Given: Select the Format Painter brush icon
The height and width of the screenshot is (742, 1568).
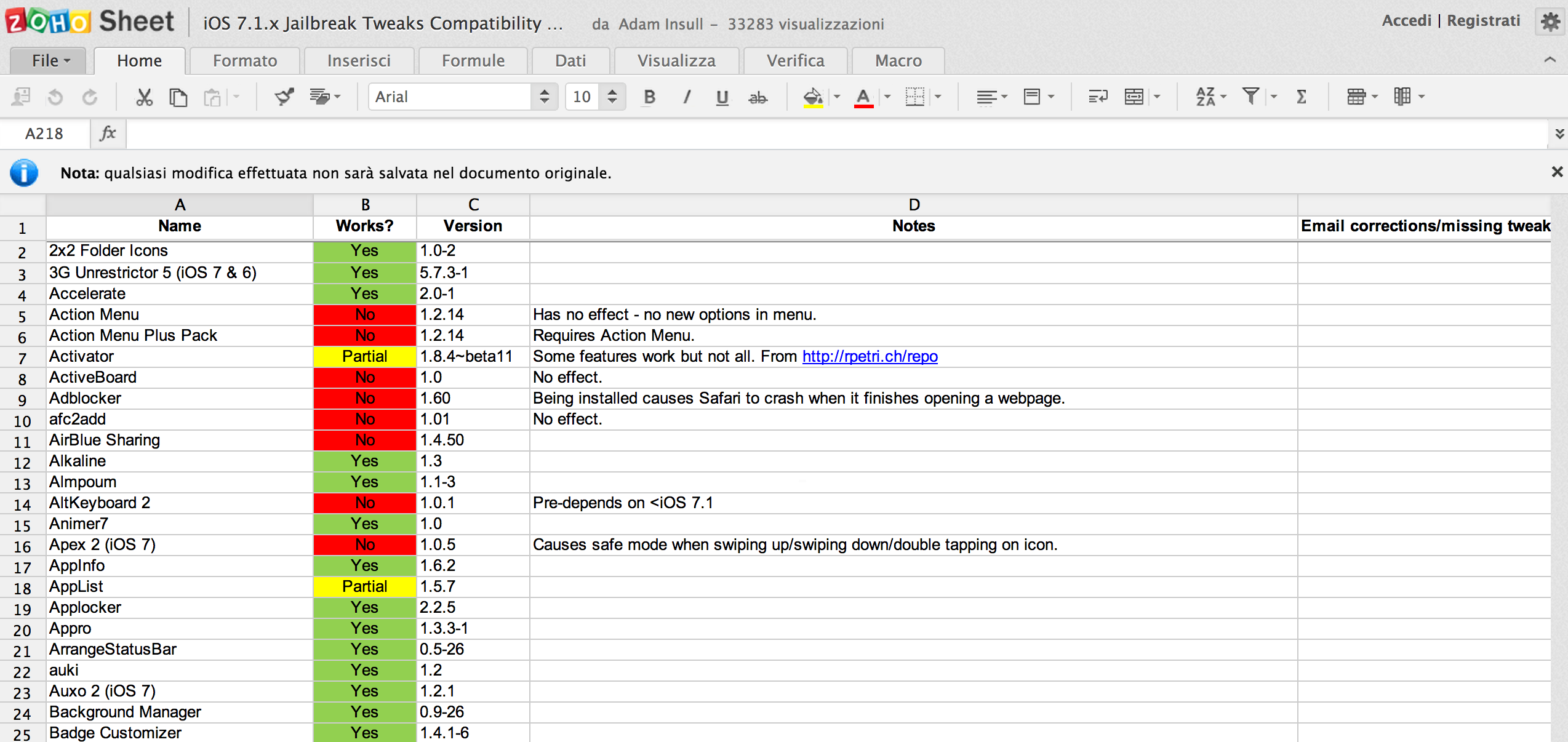Looking at the screenshot, I should 284,97.
